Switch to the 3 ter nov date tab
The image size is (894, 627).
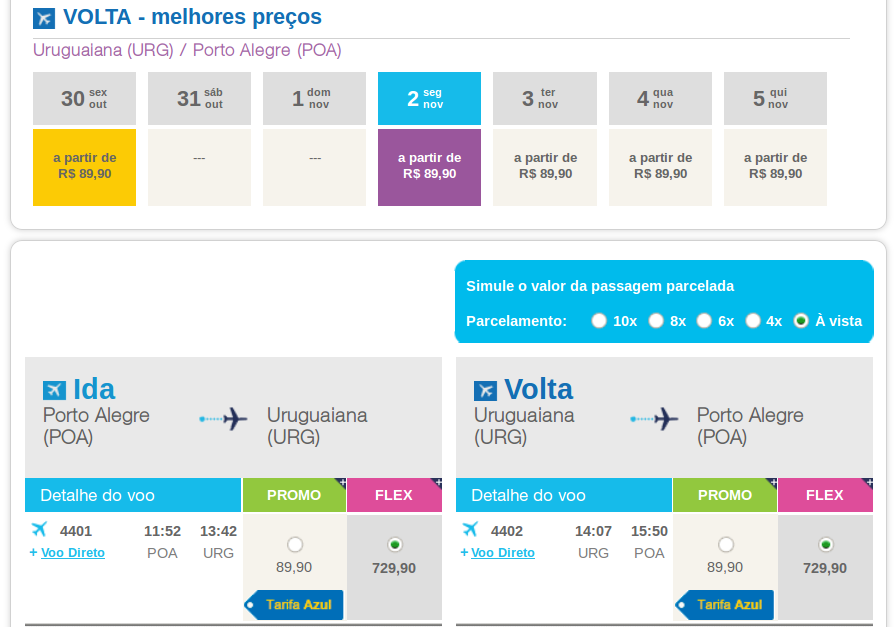545,99
